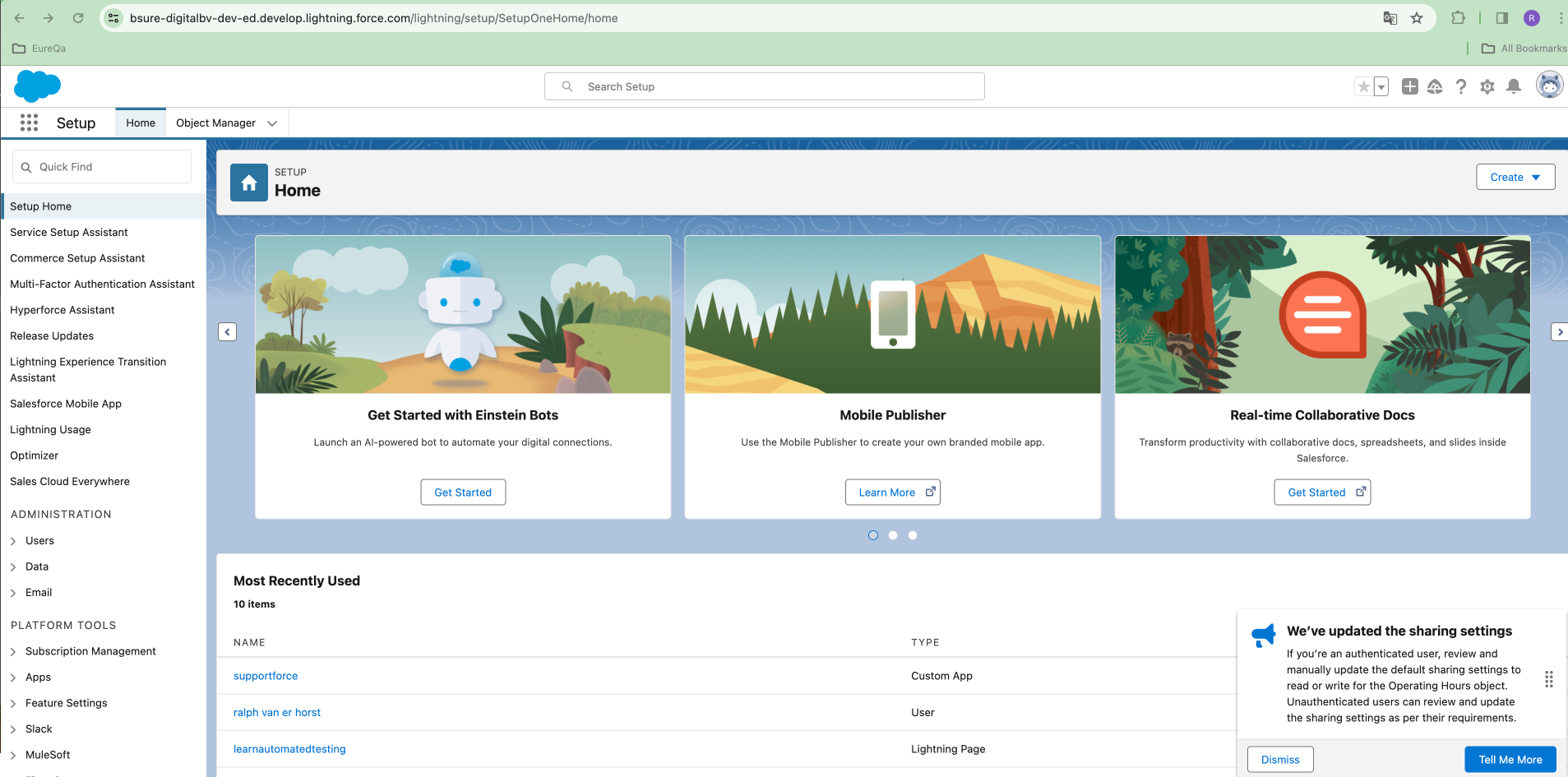
Task: Open the Object Manager tab dropdown chevron
Action: (272, 123)
